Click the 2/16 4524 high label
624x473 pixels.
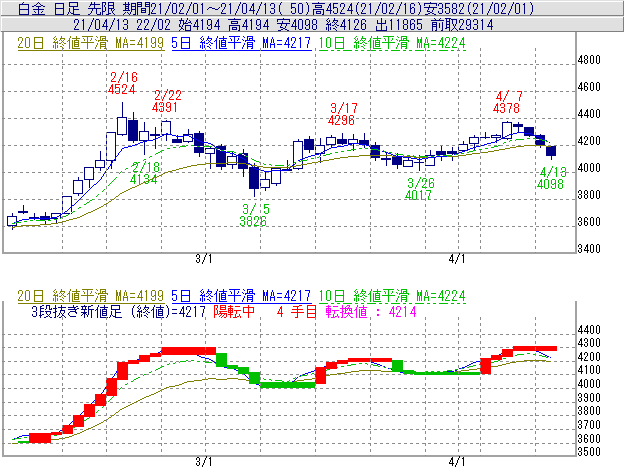click(123, 83)
